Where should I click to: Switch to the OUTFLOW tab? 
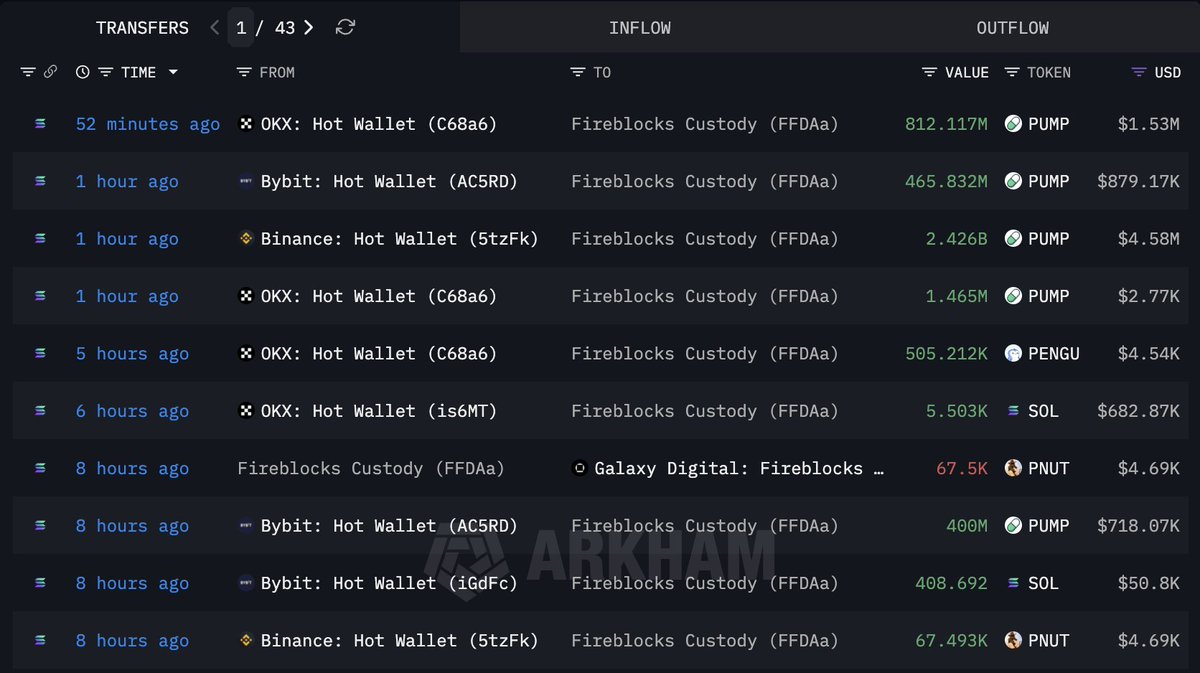tap(1012, 28)
